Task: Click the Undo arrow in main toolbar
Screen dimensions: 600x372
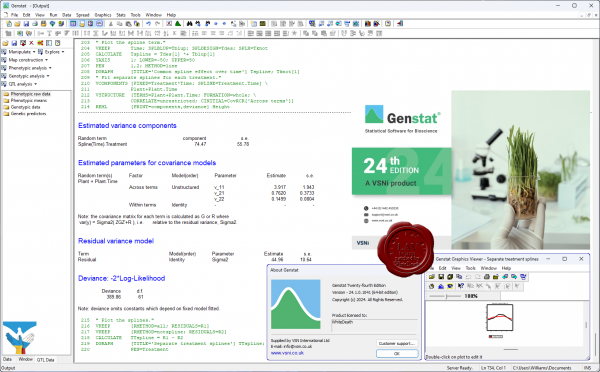Action: pyautogui.click(x=148, y=23)
